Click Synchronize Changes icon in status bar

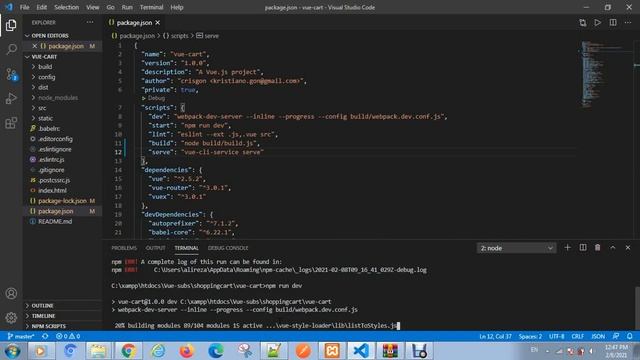point(45,336)
